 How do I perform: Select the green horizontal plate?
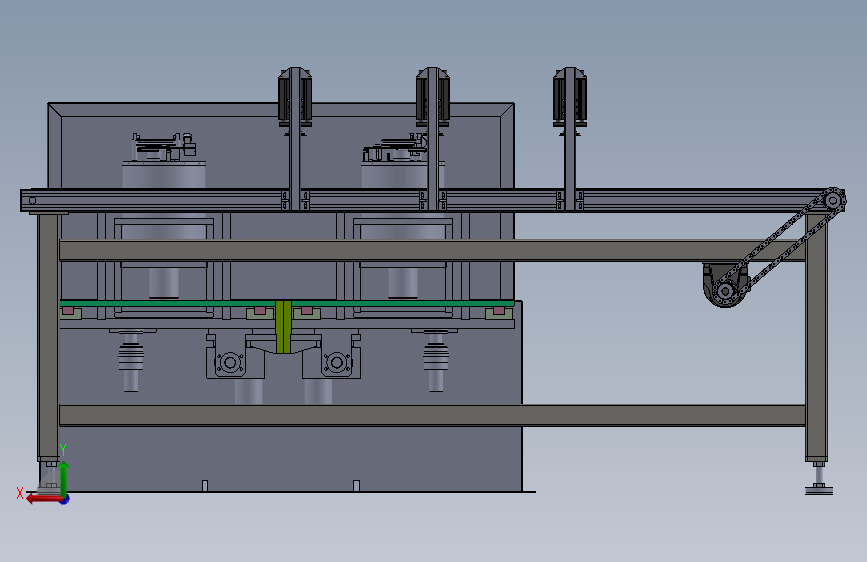tap(286, 303)
